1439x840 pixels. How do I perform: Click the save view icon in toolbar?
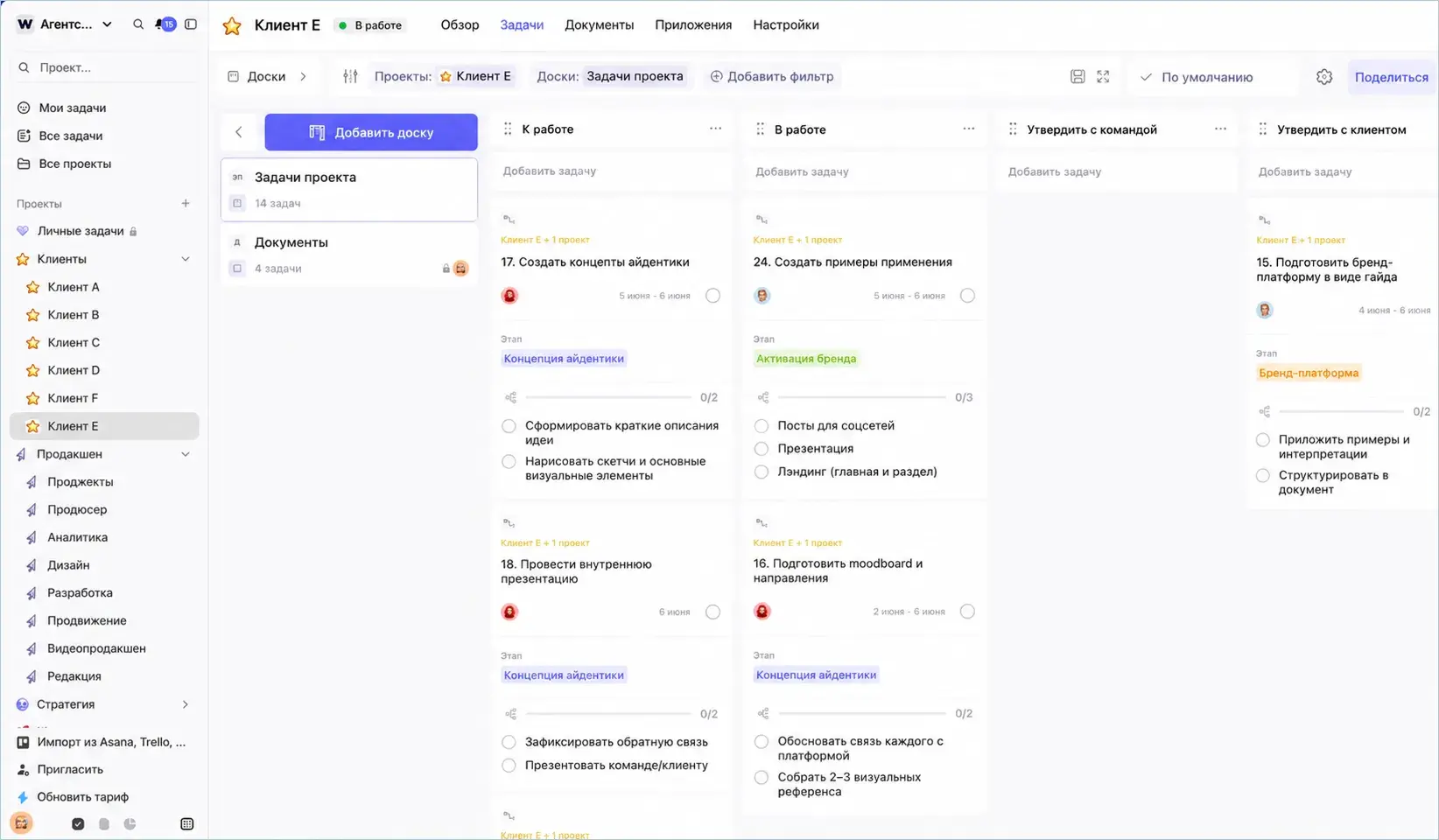[1077, 77]
